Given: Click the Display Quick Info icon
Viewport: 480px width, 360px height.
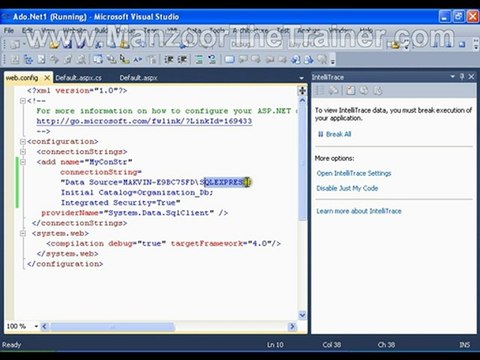Looking at the screenshot, I should click(x=124, y=59).
